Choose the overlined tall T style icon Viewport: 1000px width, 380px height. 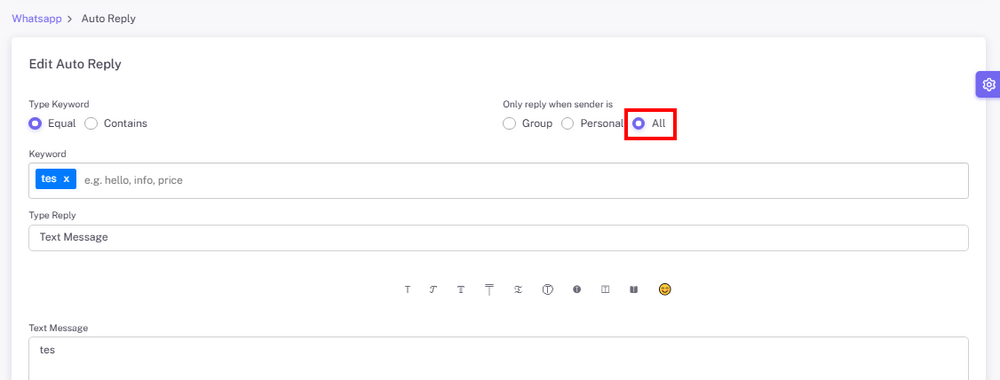click(x=489, y=289)
